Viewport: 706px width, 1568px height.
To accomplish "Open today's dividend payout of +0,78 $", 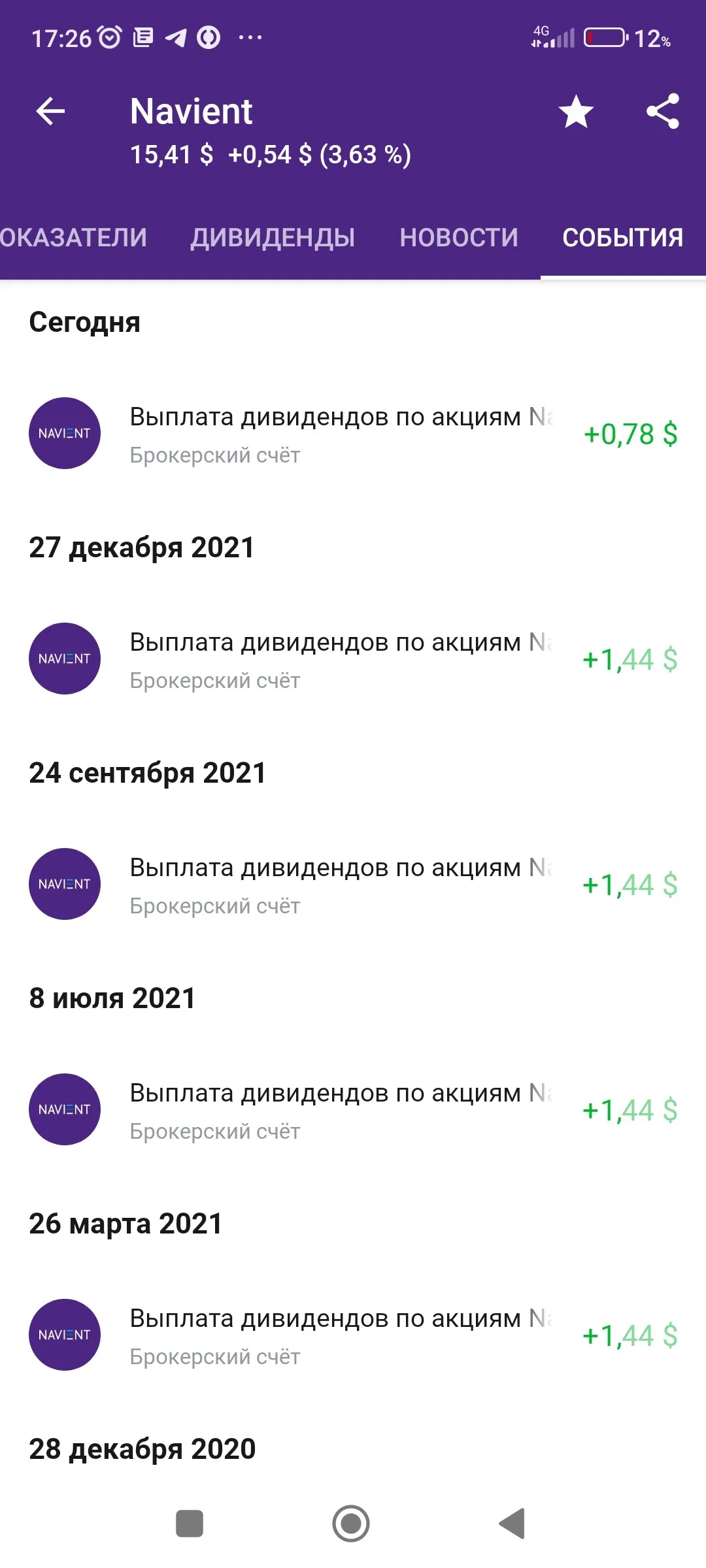I will point(353,434).
